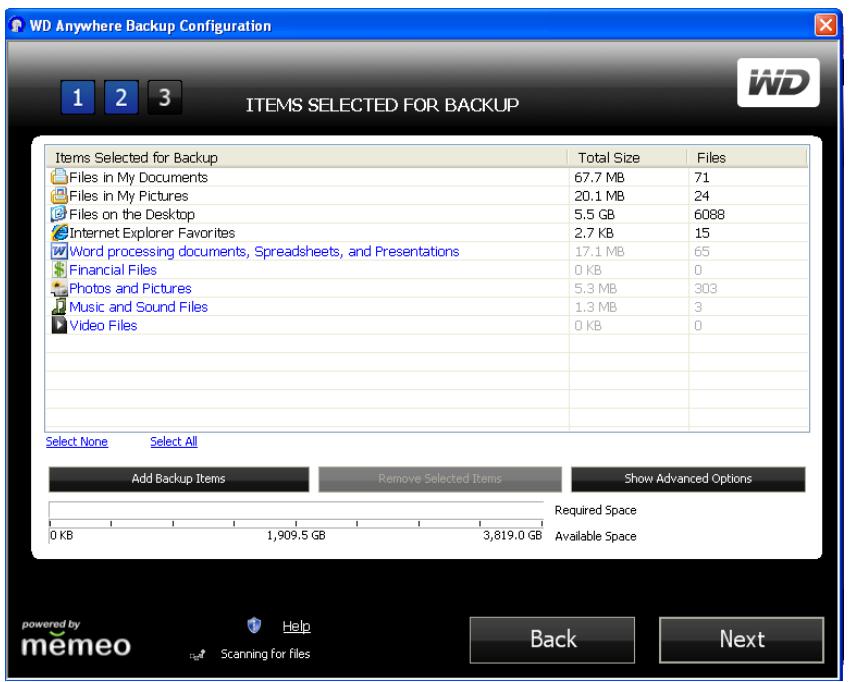Click the Photos and Pictures icon
The width and height of the screenshot is (851, 682).
click(x=59, y=288)
